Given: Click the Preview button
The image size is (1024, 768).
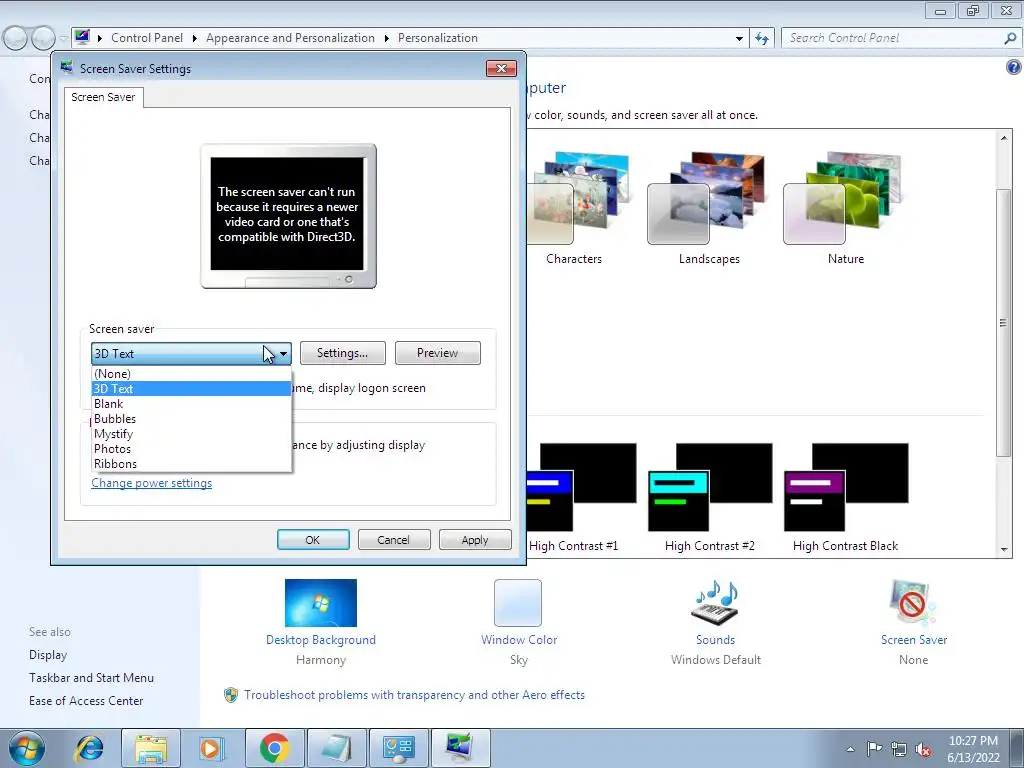Looking at the screenshot, I should 438,353.
